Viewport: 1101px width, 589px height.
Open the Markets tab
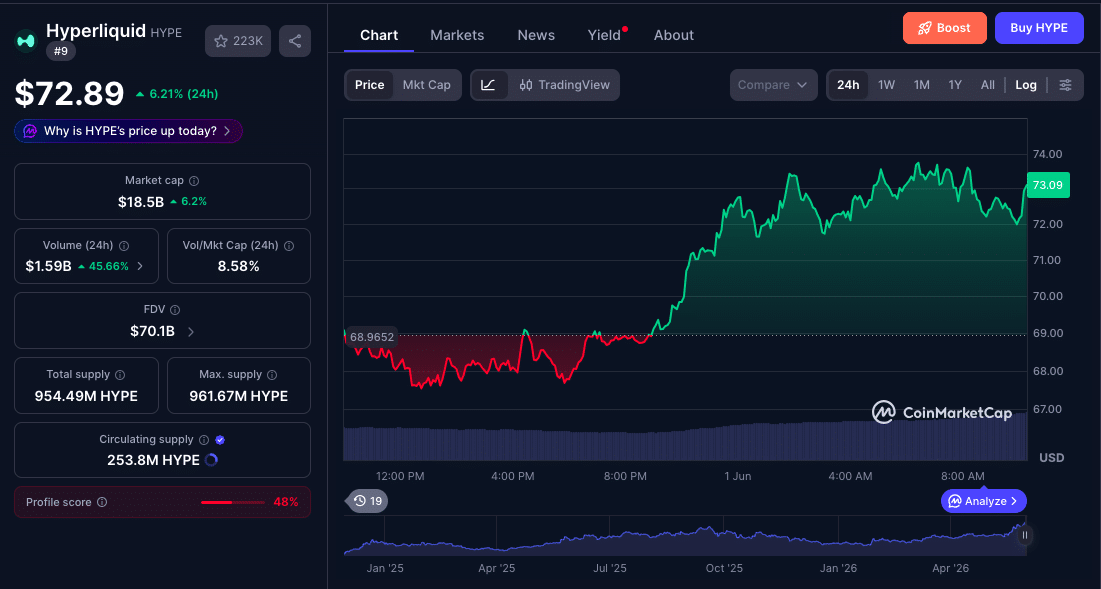click(457, 35)
